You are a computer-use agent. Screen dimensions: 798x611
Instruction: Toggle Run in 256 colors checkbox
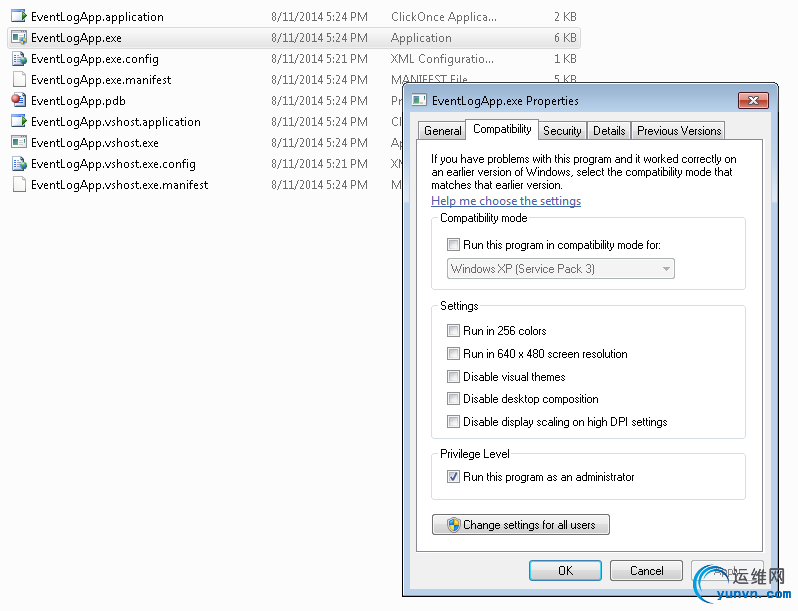click(453, 331)
